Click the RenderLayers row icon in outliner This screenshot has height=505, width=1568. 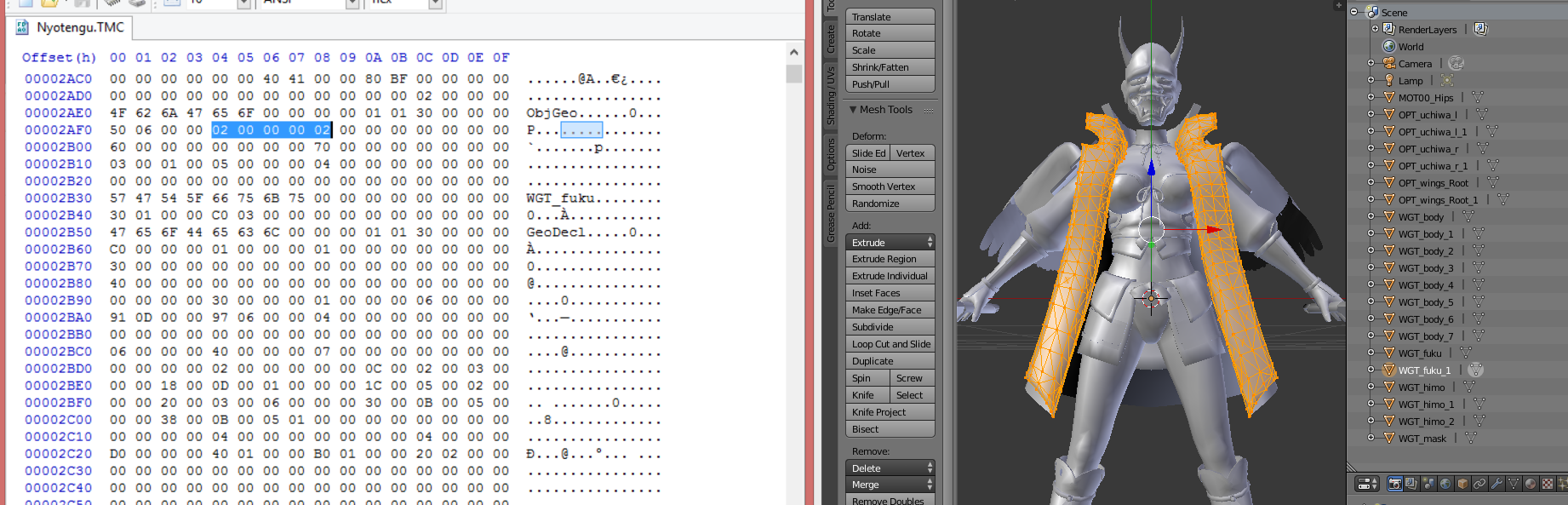click(x=1389, y=29)
